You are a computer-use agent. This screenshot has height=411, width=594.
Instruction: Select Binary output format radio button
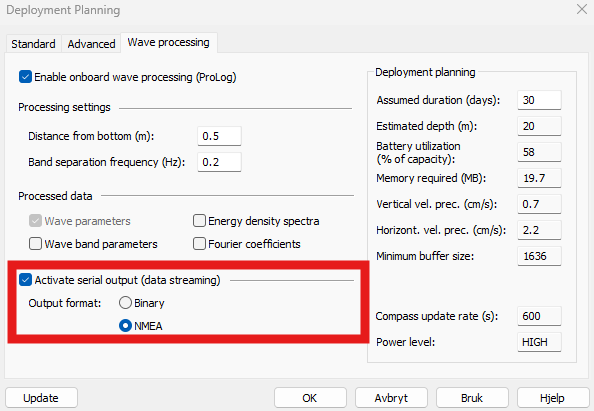(125, 303)
